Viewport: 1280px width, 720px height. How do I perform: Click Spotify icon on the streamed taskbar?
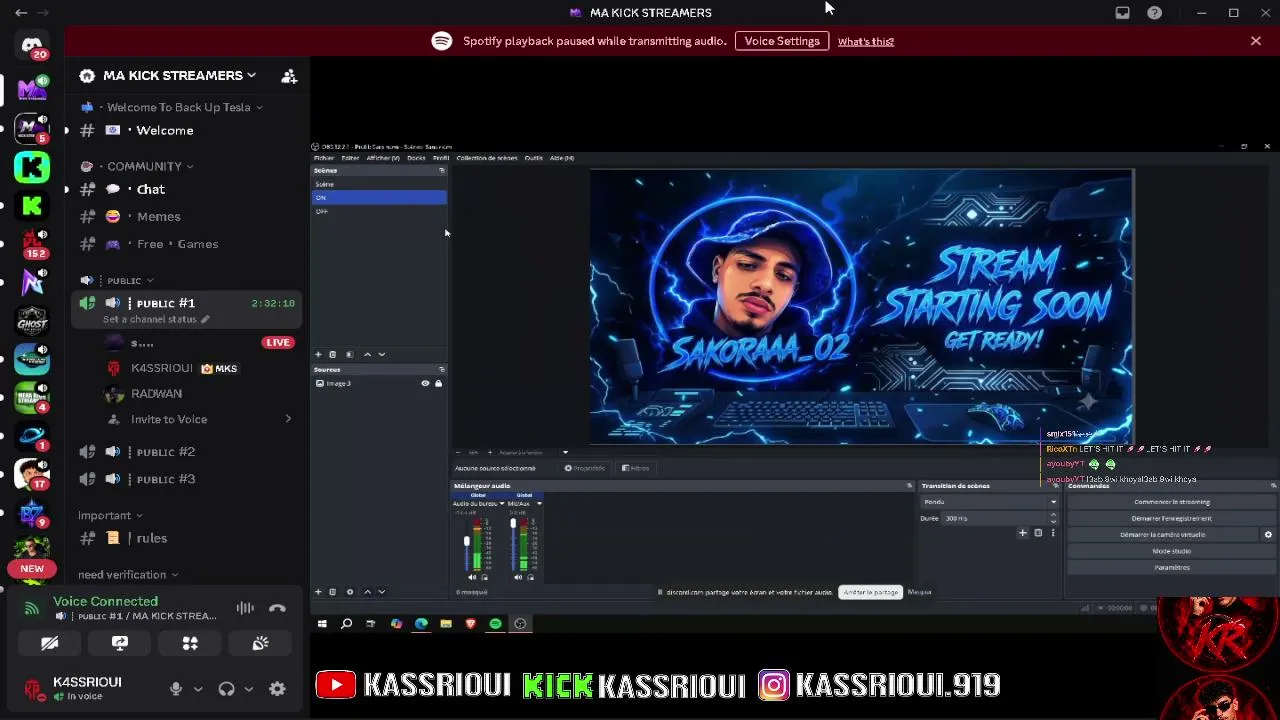pyautogui.click(x=495, y=624)
